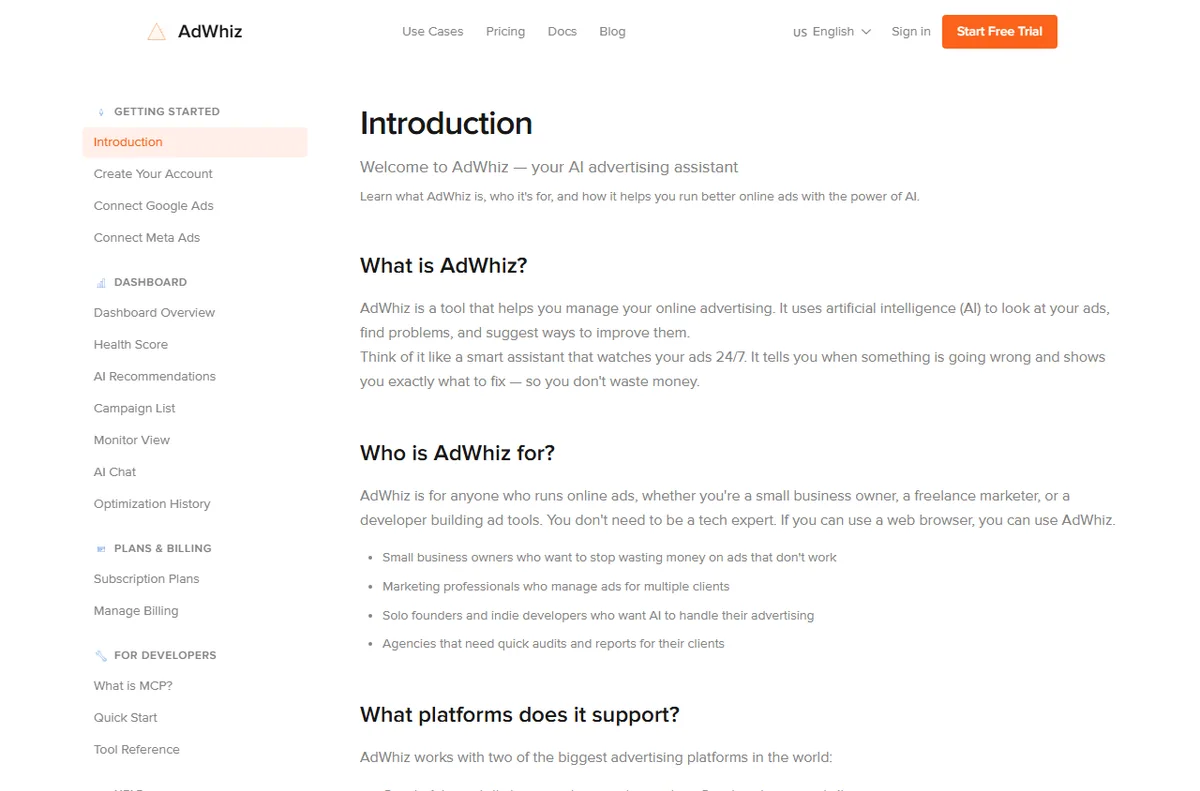This screenshot has width=1200, height=791.
Task: Click the DASHBOARD section header
Action: pyautogui.click(x=150, y=283)
